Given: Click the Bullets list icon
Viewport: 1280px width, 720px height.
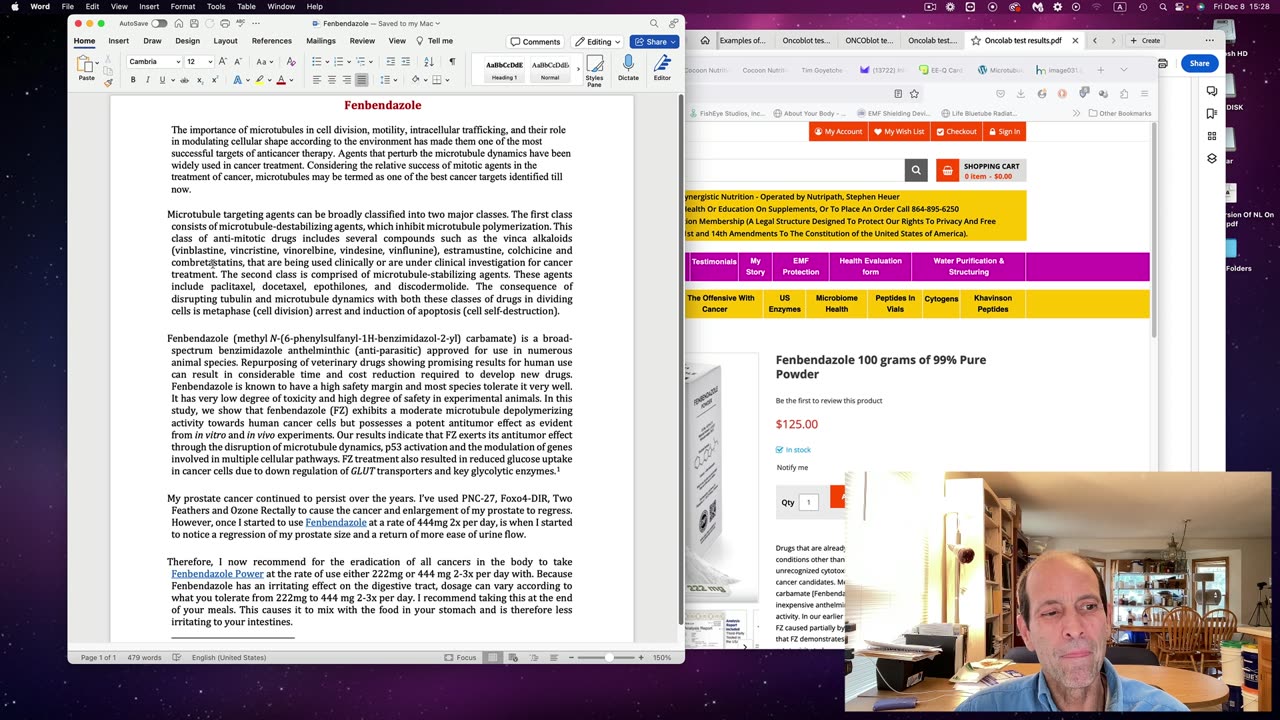Looking at the screenshot, I should (x=317, y=62).
